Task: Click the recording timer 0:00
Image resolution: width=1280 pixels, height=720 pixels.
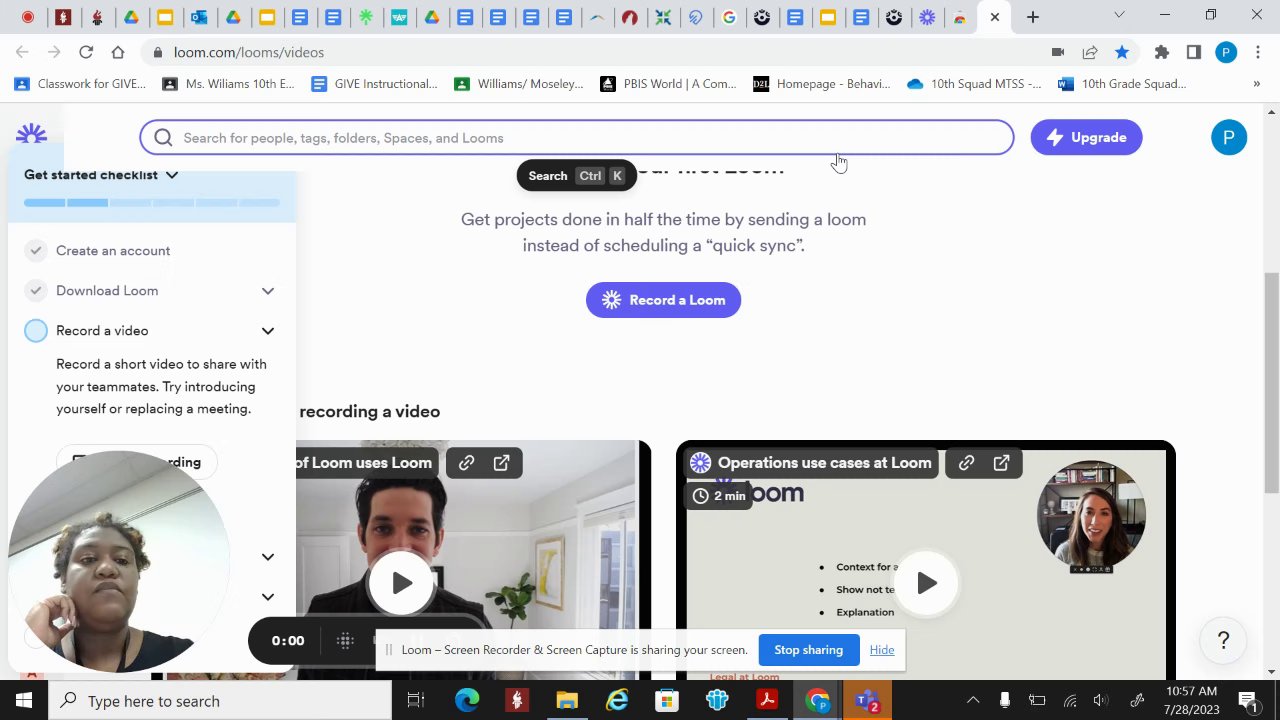Action: [288, 641]
